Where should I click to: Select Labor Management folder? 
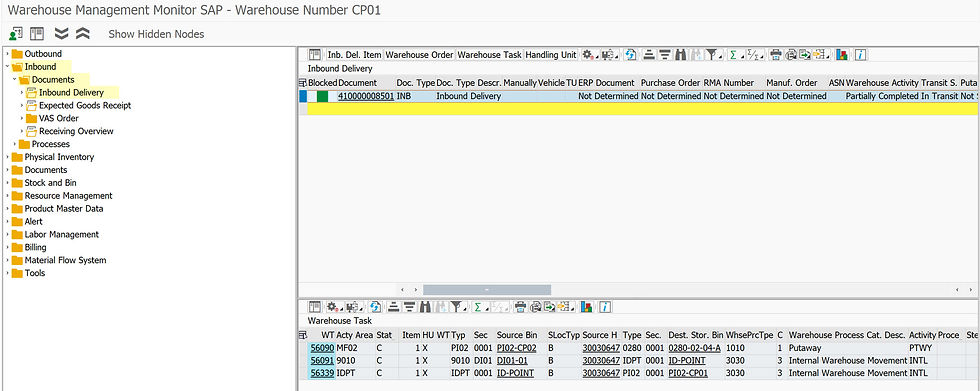click(x=62, y=234)
